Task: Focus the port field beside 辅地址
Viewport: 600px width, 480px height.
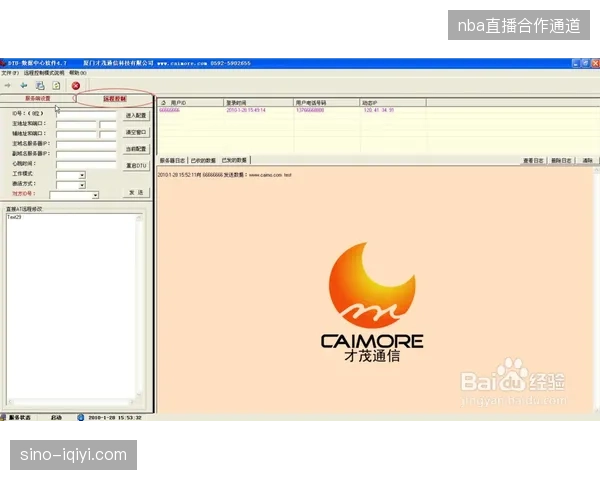Action: coord(108,134)
